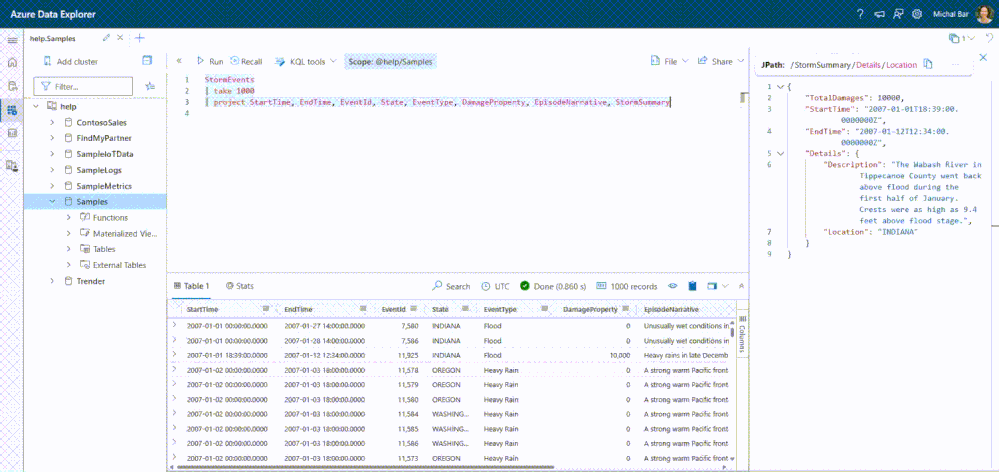Switch to the Stats tab
The image size is (999, 472).
point(240,287)
